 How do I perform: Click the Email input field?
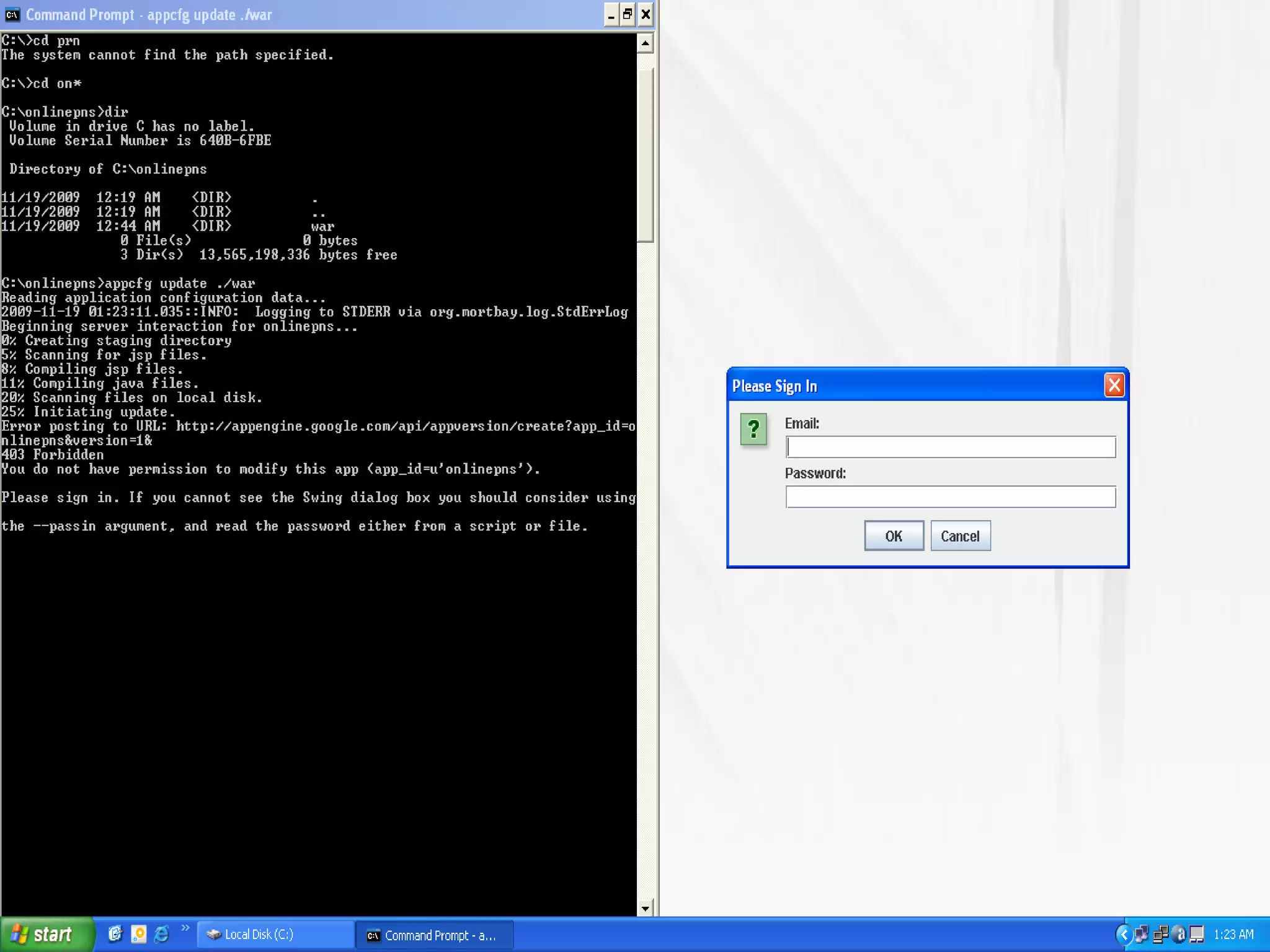[950, 447]
